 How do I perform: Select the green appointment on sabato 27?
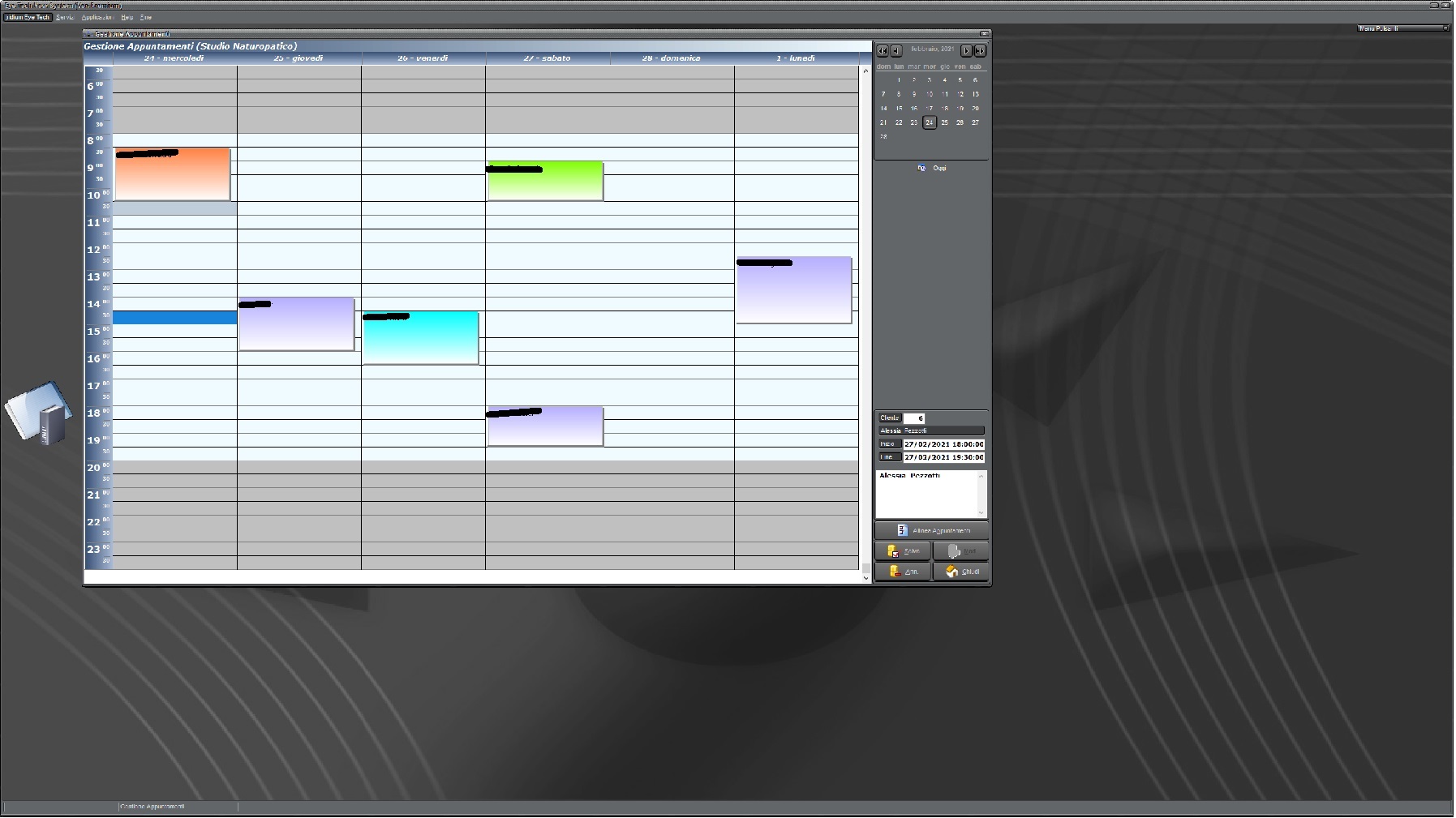545,181
